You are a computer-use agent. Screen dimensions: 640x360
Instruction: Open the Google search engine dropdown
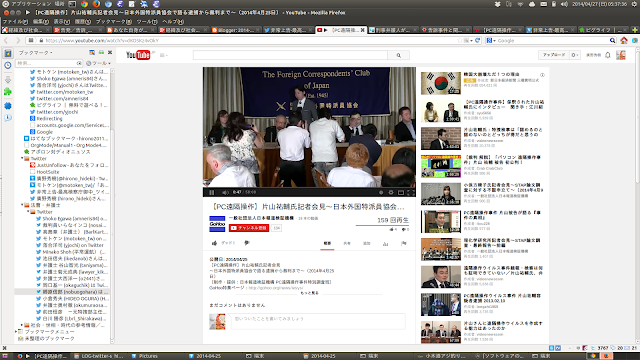(x=491, y=40)
